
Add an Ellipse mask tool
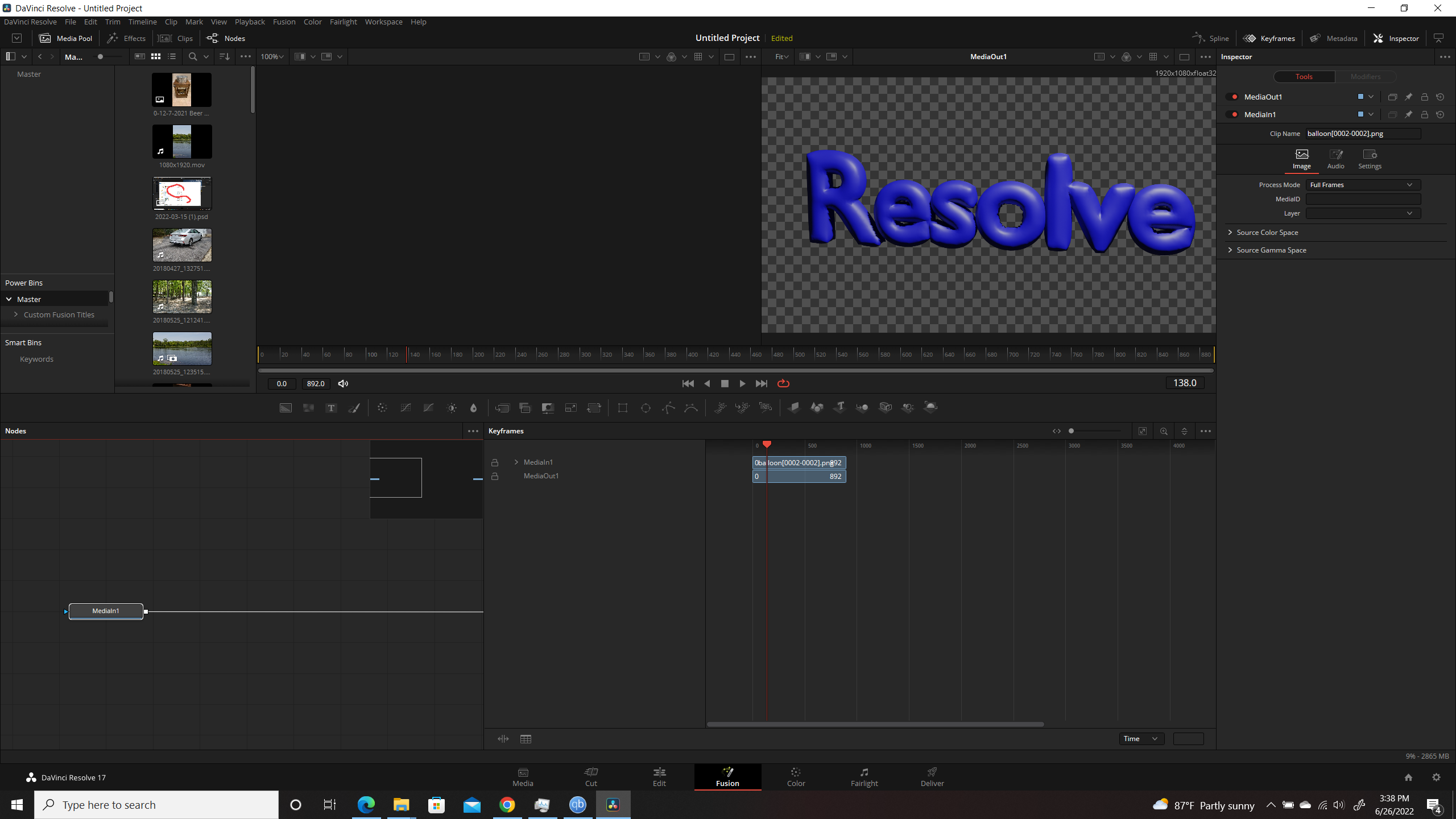click(x=646, y=408)
